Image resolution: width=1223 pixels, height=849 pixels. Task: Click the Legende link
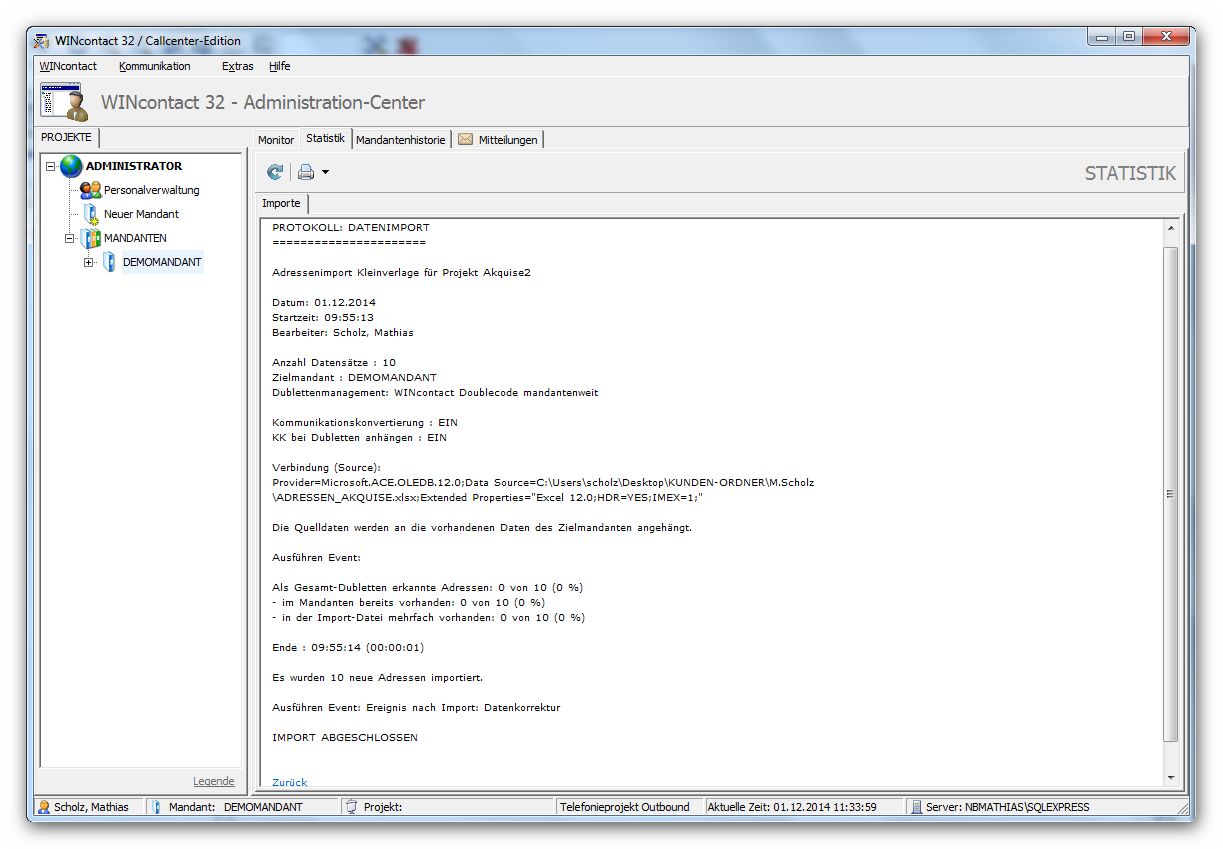[x=213, y=781]
